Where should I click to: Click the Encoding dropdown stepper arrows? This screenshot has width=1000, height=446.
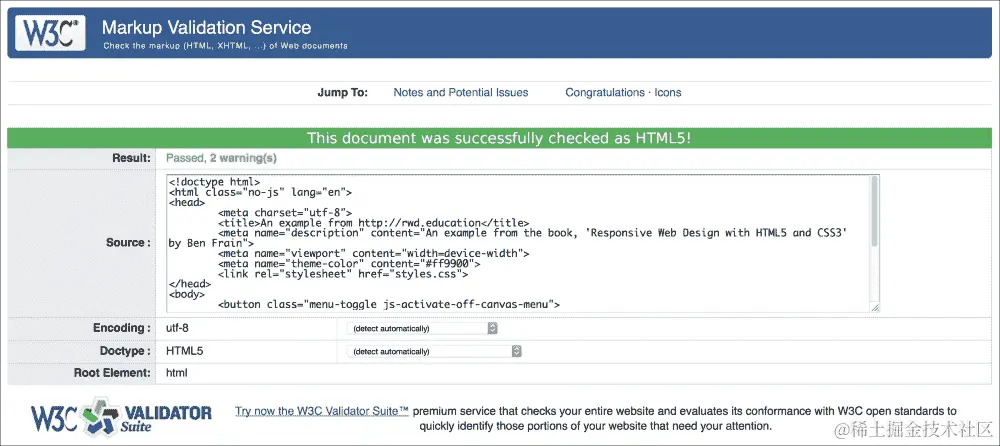click(492, 328)
